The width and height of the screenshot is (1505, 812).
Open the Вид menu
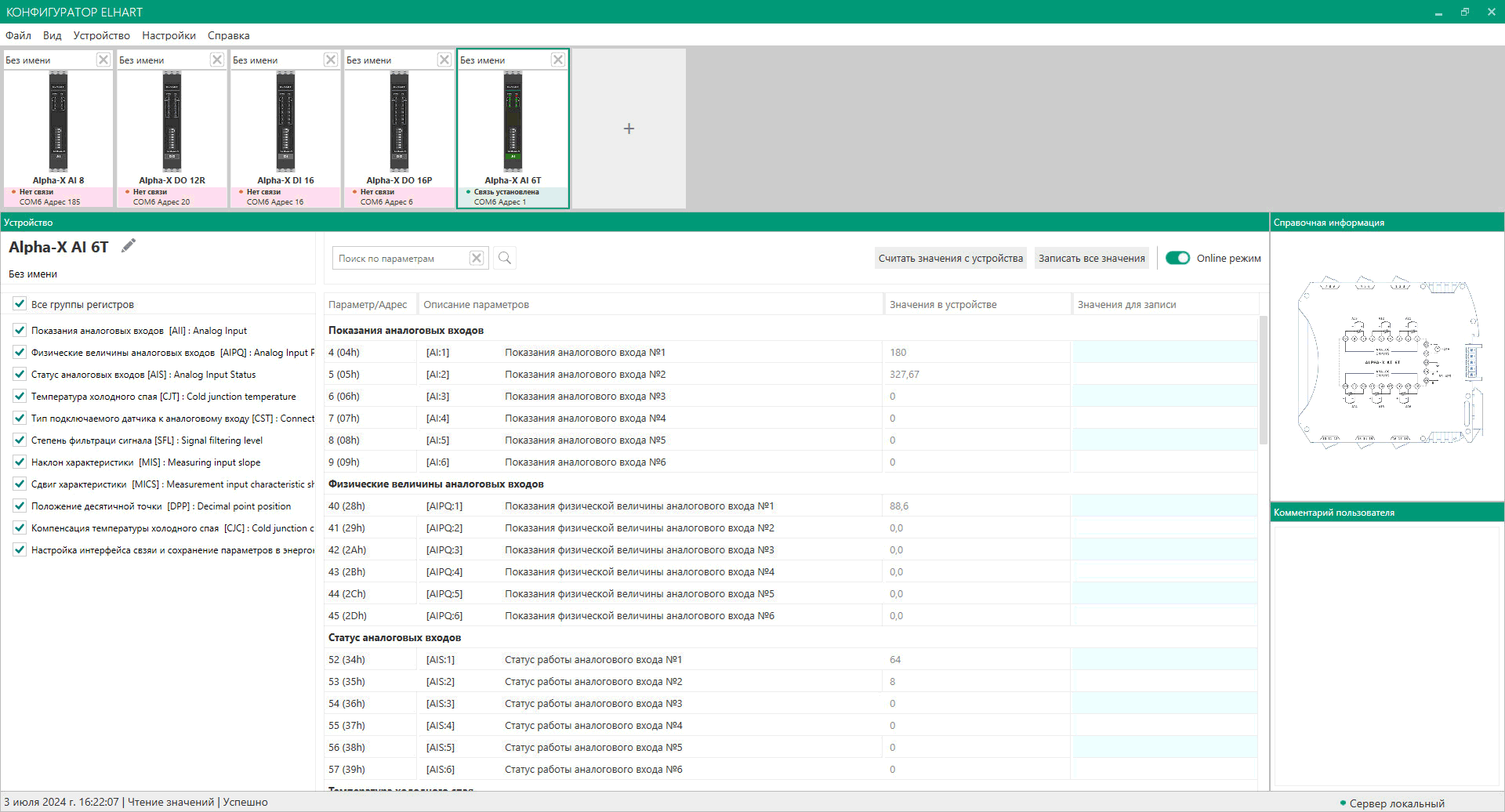[52, 35]
